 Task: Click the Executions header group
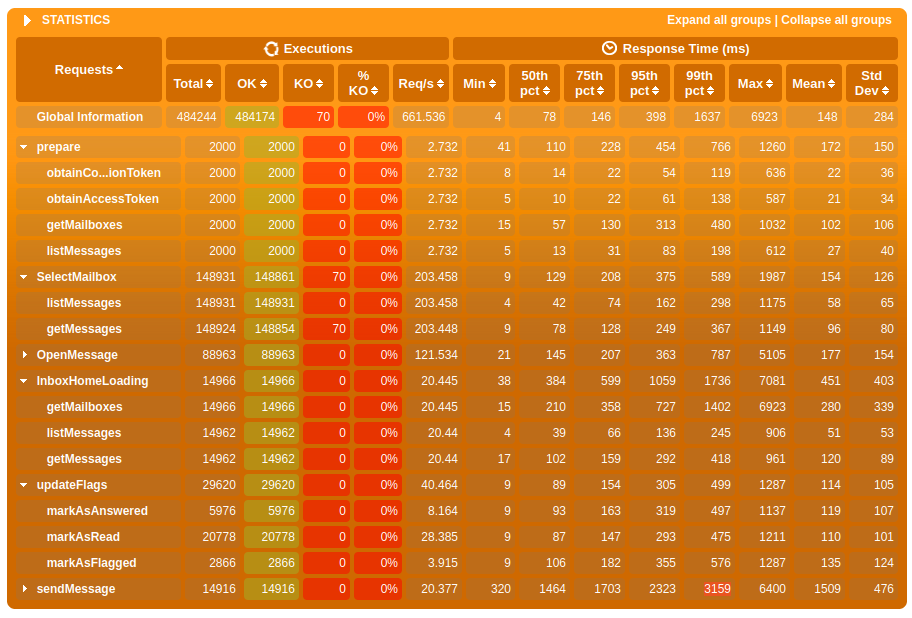pyautogui.click(x=307, y=49)
